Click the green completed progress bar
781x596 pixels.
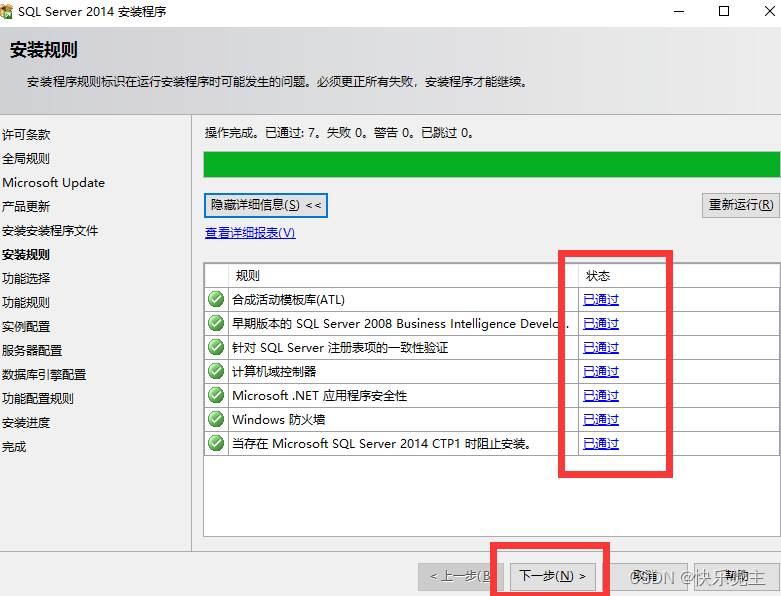point(492,164)
